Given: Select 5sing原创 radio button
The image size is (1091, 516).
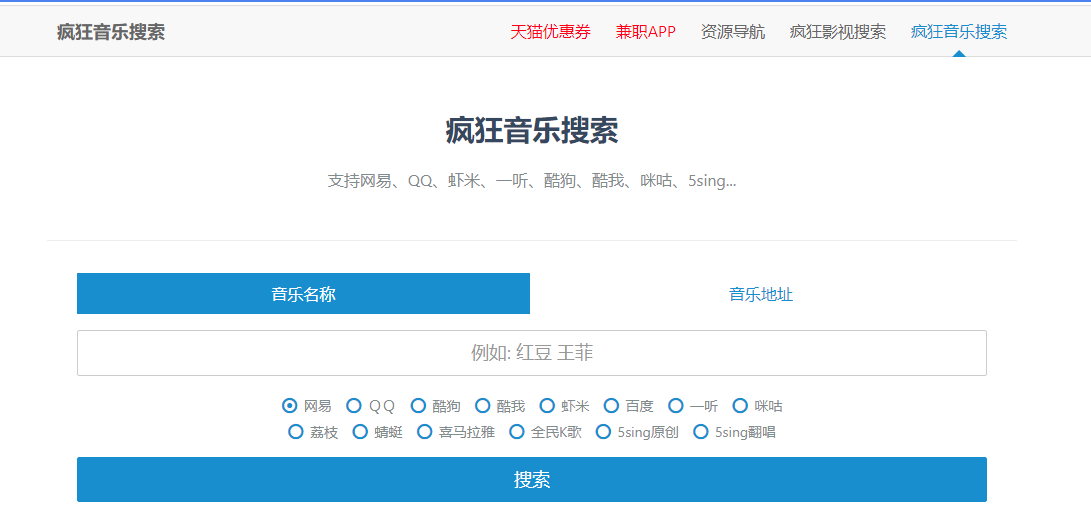Looking at the screenshot, I should tap(603, 432).
